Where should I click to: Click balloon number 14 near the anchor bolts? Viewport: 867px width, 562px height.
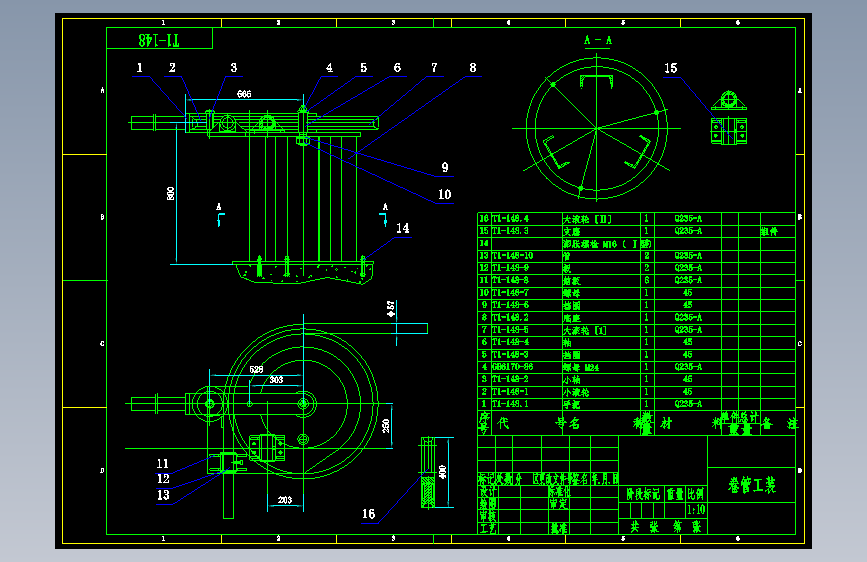[x=402, y=228]
